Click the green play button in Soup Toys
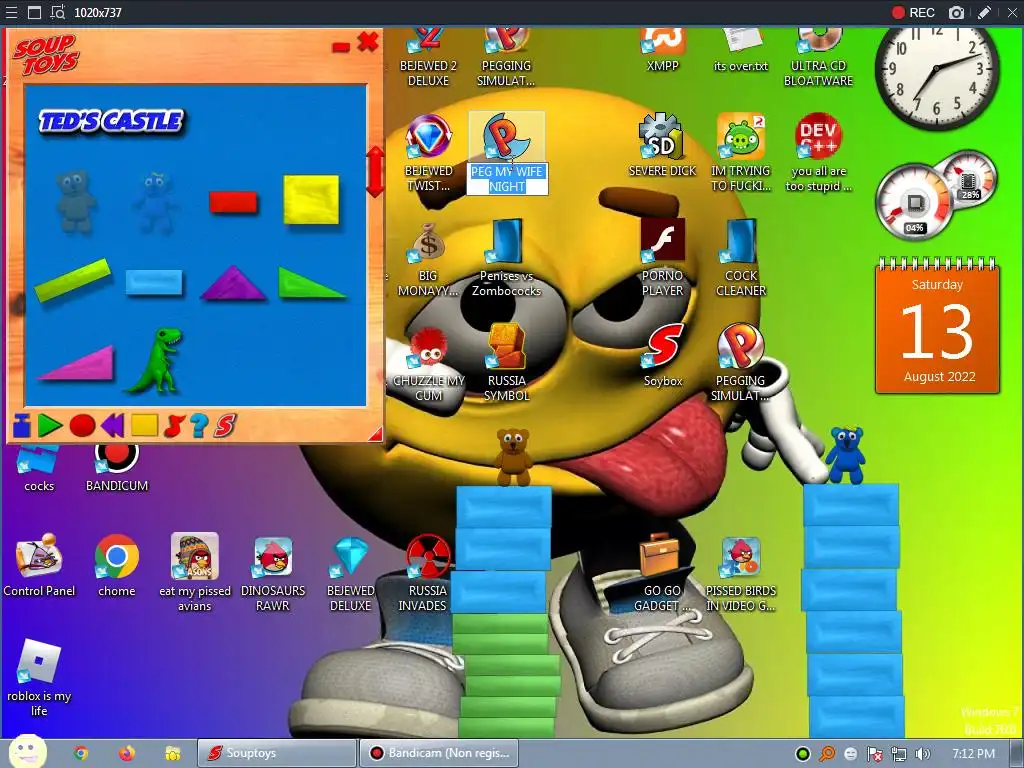The height and width of the screenshot is (768, 1024). (50, 426)
